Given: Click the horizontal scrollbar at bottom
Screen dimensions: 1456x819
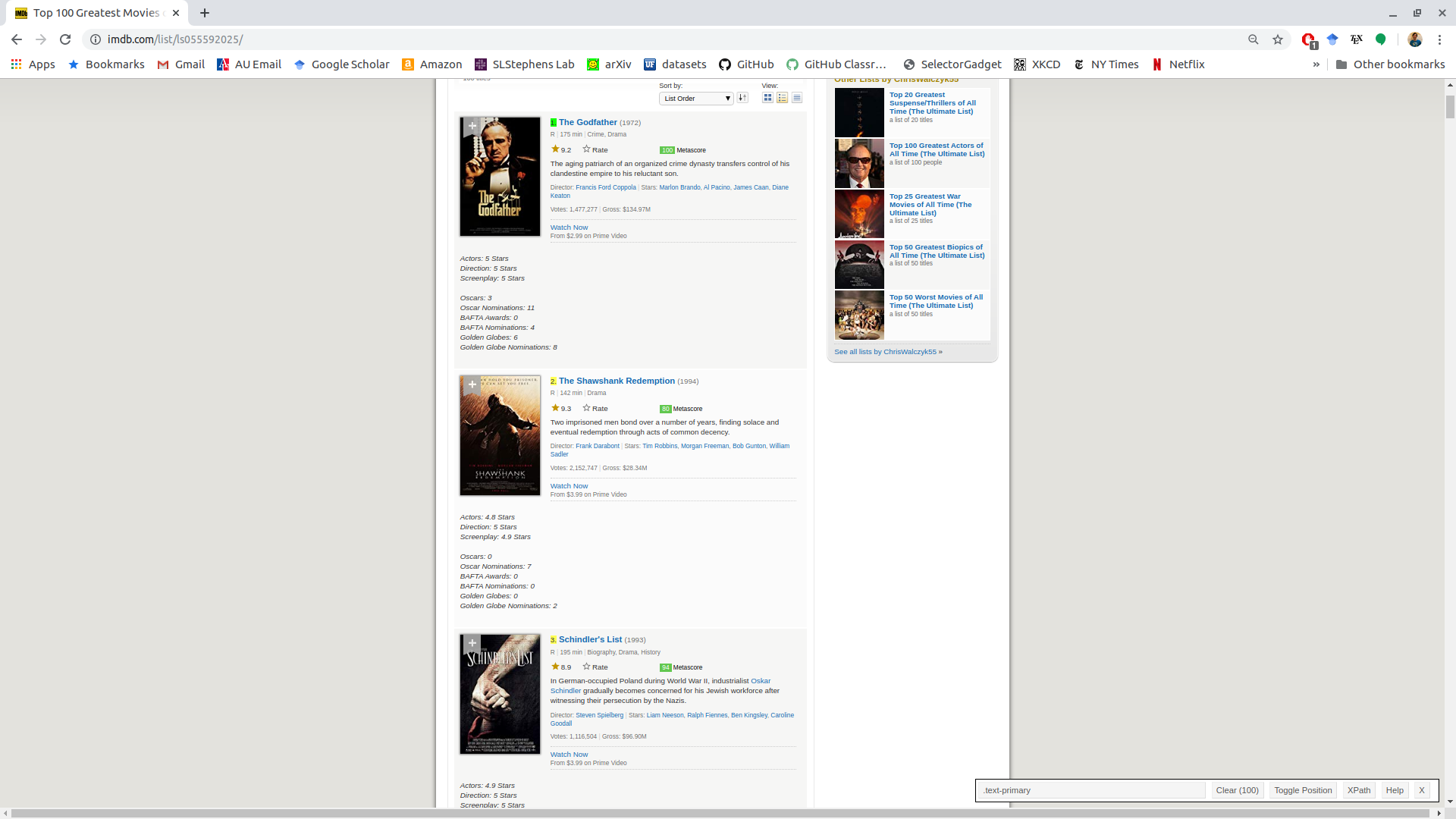Looking at the screenshot, I should pos(720,813).
